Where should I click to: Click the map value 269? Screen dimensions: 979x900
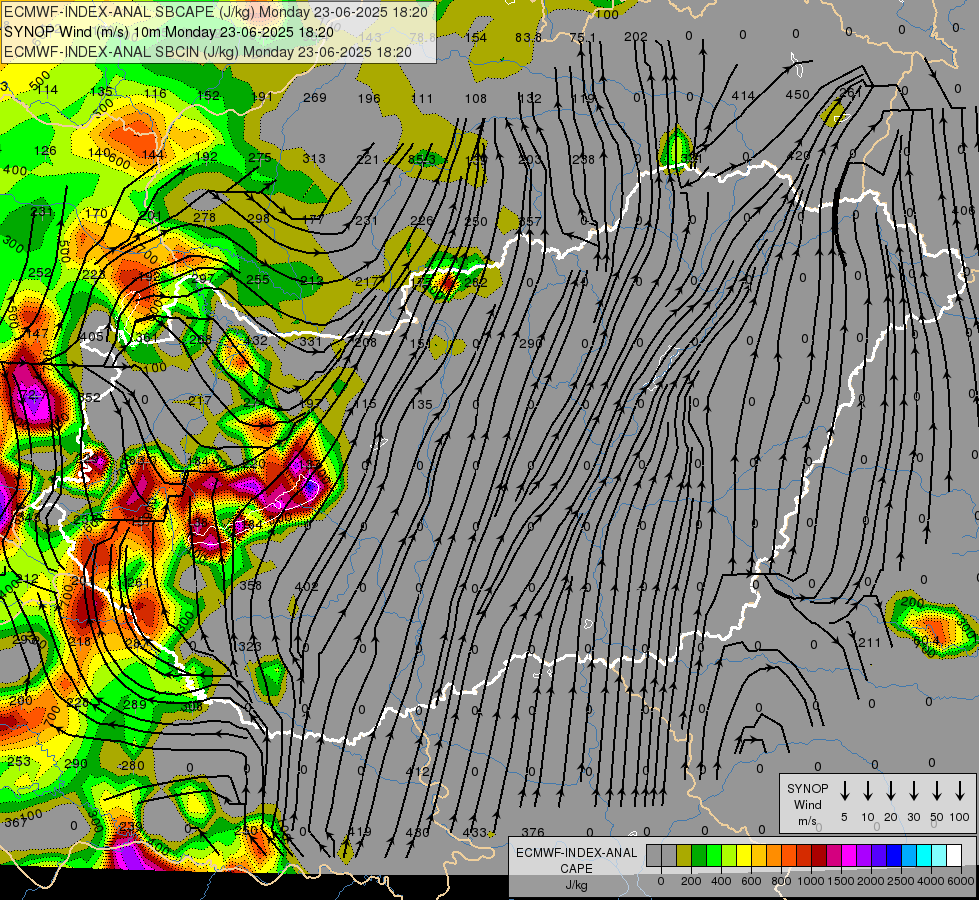(x=315, y=97)
